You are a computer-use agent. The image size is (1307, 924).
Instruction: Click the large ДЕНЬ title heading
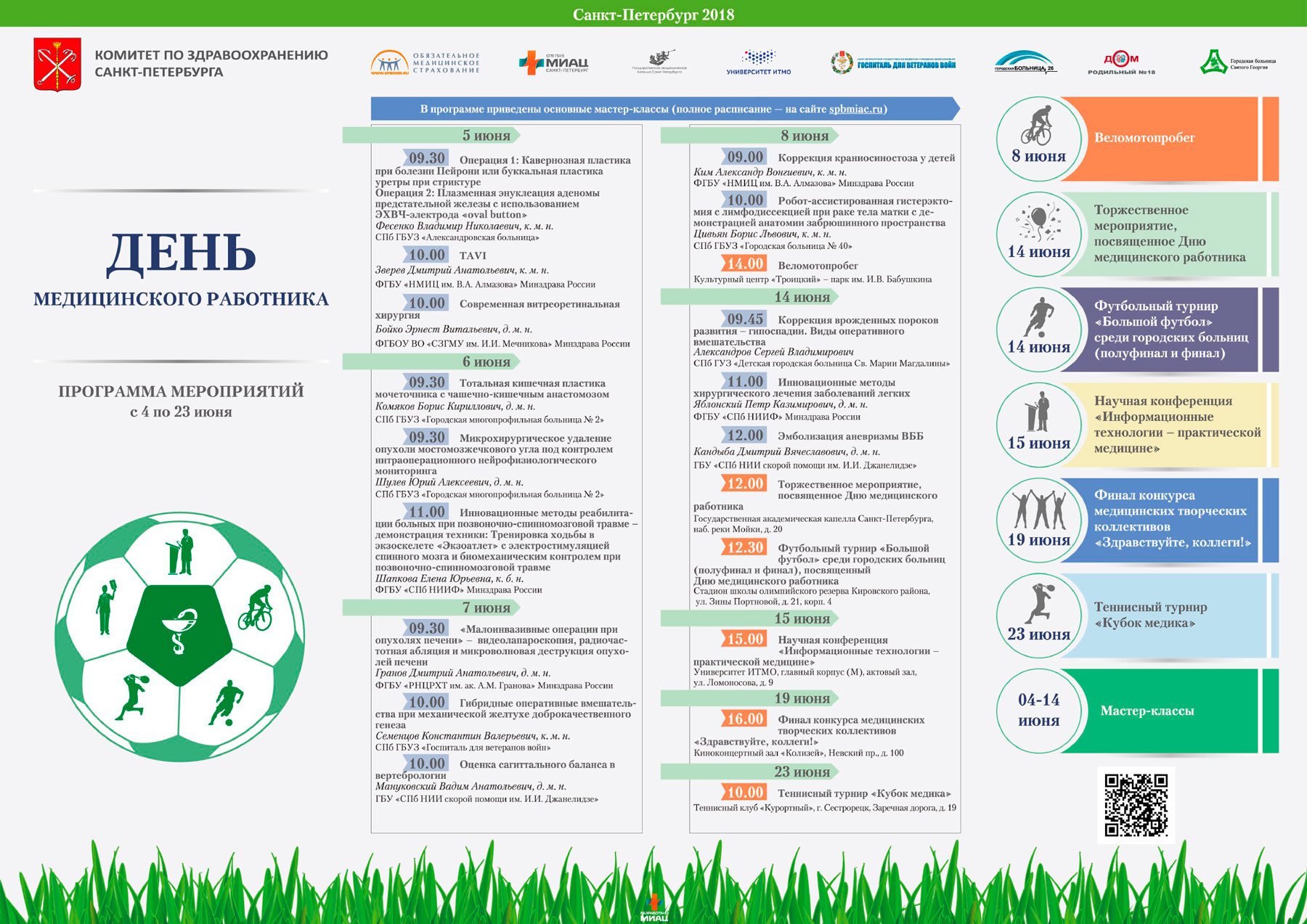tap(181, 254)
